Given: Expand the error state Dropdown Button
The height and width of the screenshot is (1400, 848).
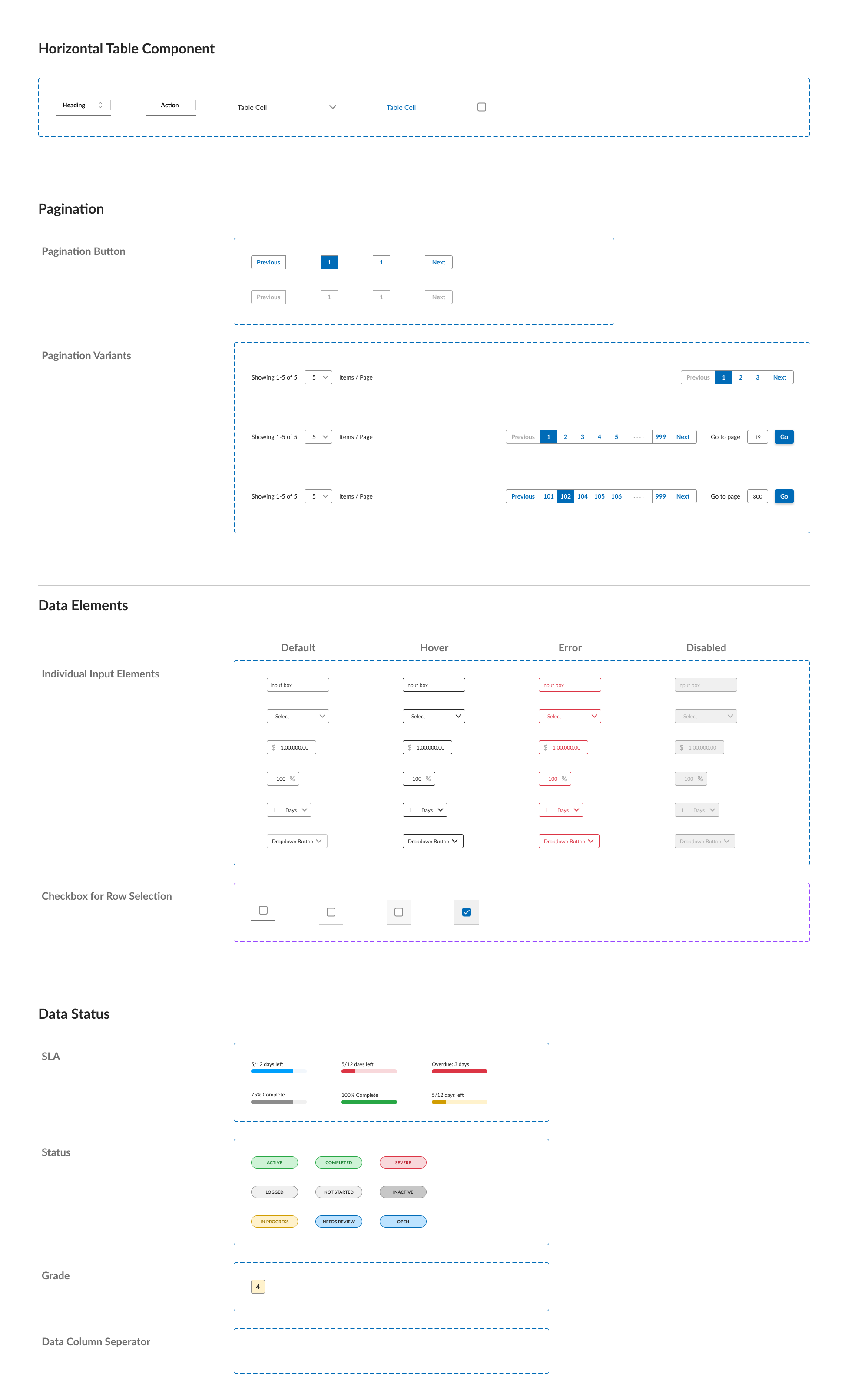Looking at the screenshot, I should pos(568,842).
